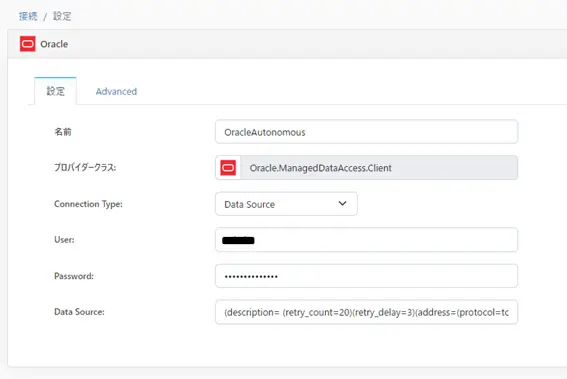Click the プロバイダークラス label
Viewport: 567px width, 379px height.
(x=85, y=167)
